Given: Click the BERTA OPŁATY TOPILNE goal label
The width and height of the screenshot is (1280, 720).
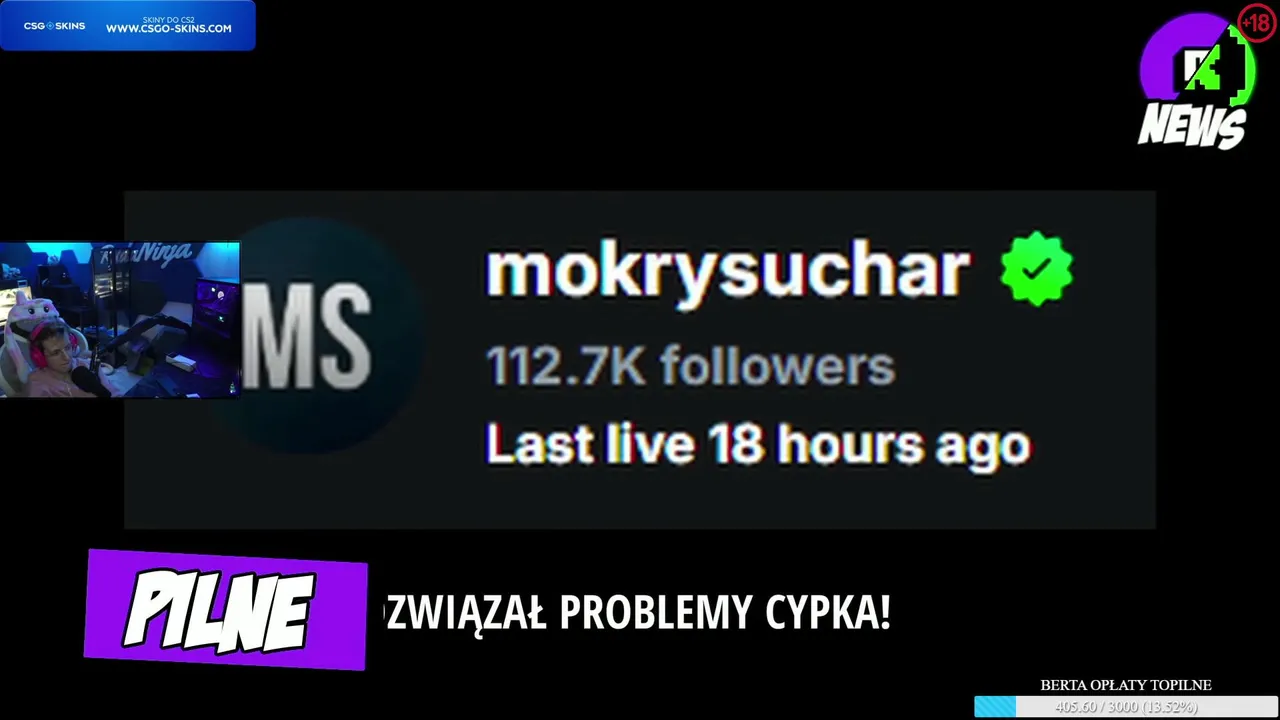Looking at the screenshot, I should 1126,685.
